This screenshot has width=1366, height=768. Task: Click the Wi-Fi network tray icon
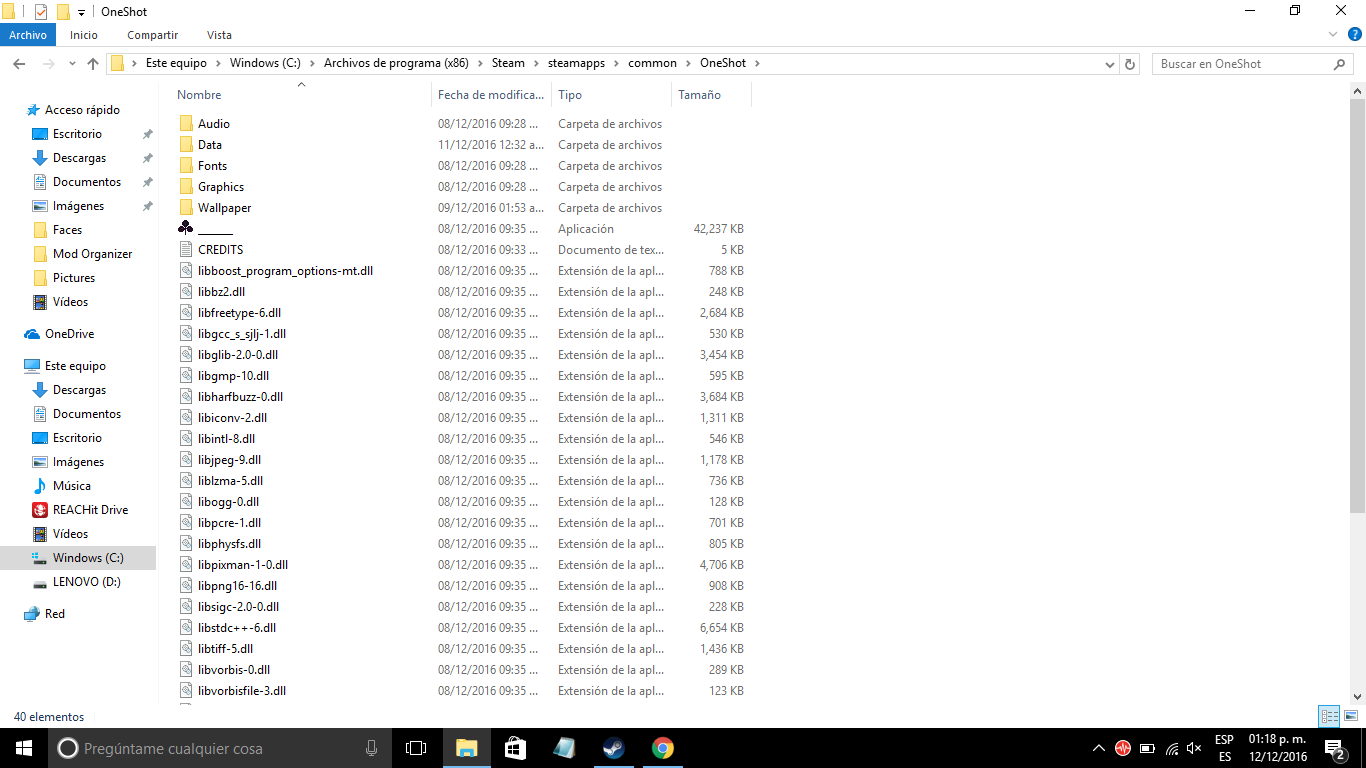tap(1172, 748)
